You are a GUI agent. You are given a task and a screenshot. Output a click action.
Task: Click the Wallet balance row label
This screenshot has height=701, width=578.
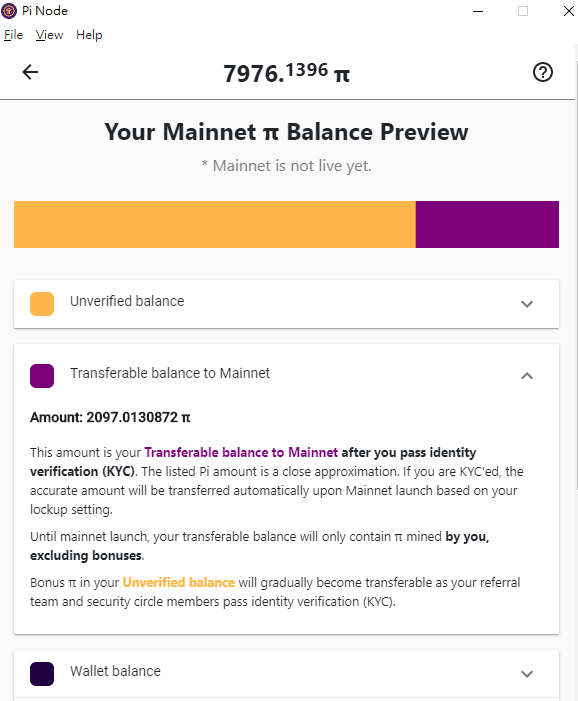click(x=115, y=671)
